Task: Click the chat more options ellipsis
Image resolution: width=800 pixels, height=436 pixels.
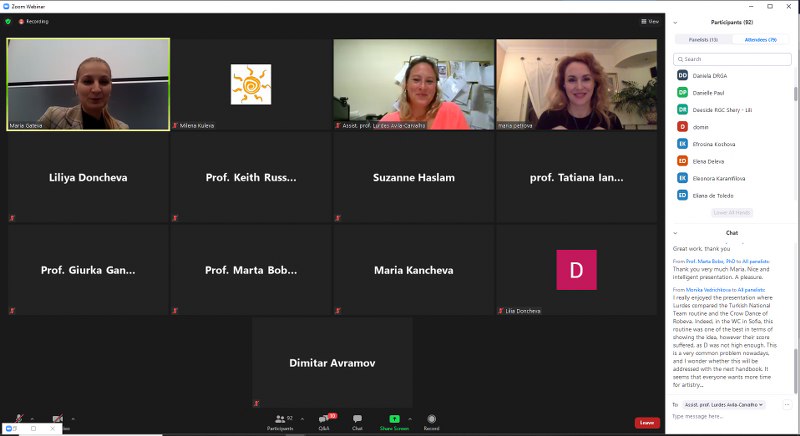Action: click(x=787, y=404)
